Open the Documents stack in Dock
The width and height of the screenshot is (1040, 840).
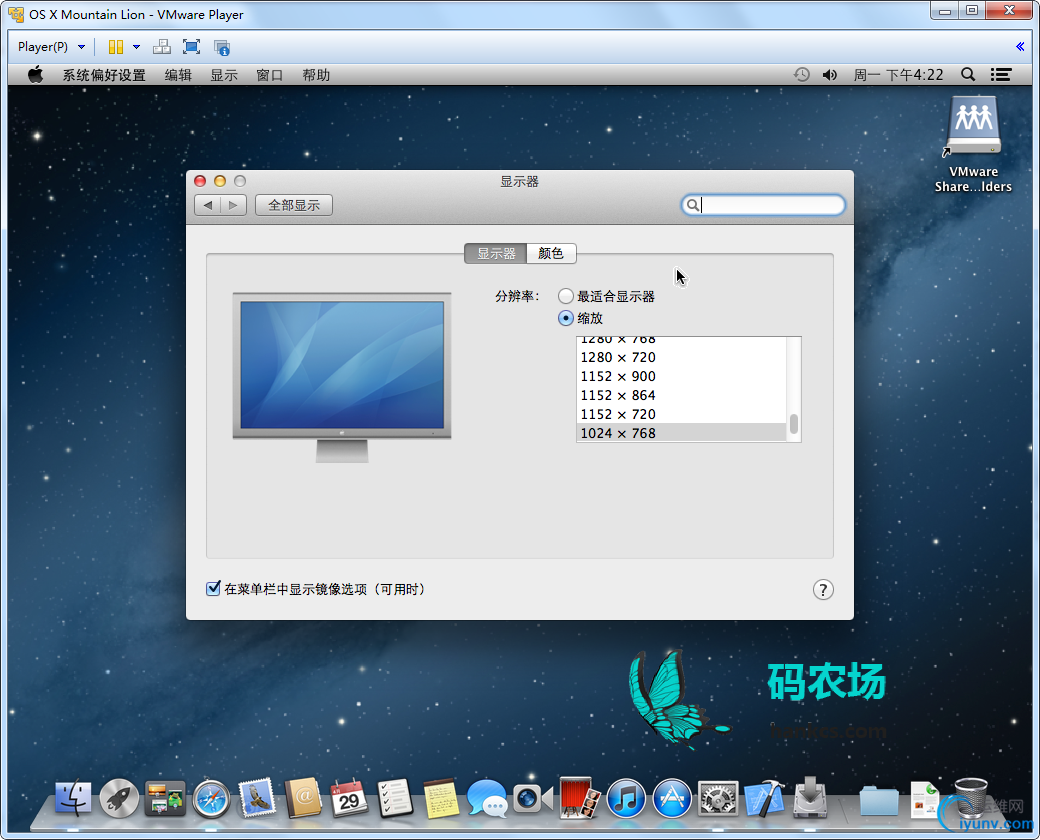coord(925,800)
